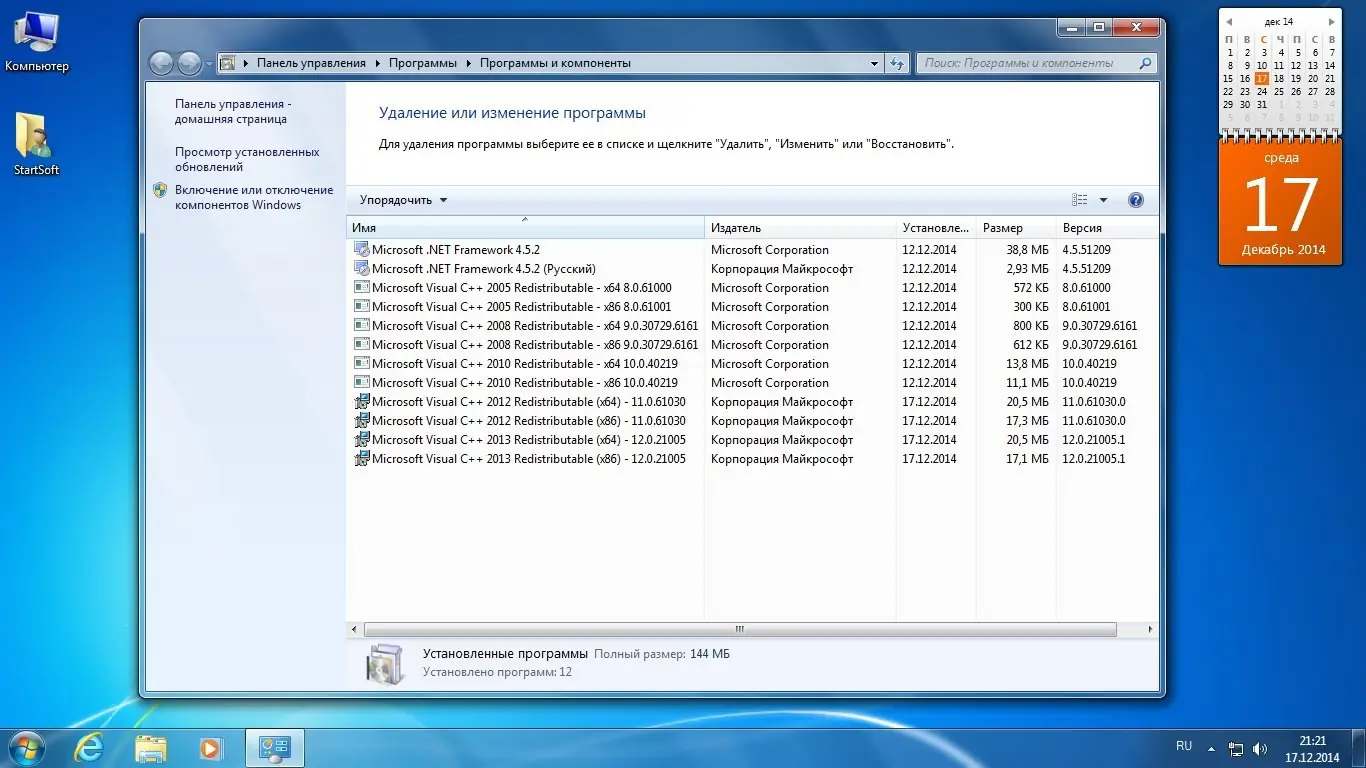Click the дек 14 month label in calendar

tap(1279, 21)
